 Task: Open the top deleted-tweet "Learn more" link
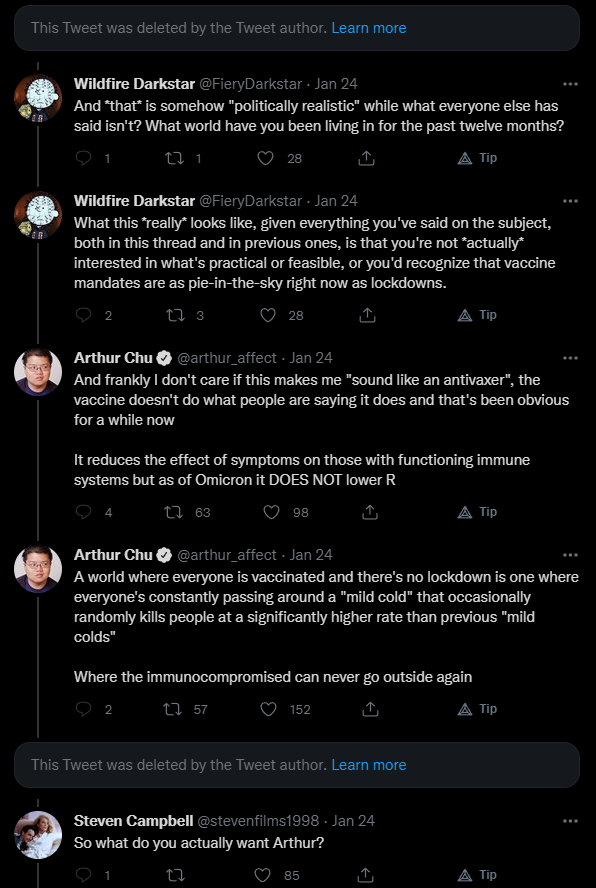pyautogui.click(x=369, y=28)
